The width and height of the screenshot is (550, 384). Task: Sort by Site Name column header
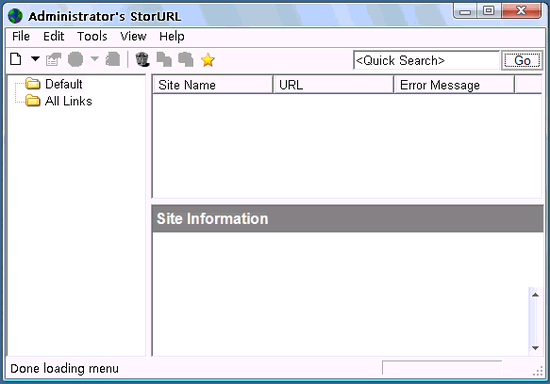pos(213,85)
